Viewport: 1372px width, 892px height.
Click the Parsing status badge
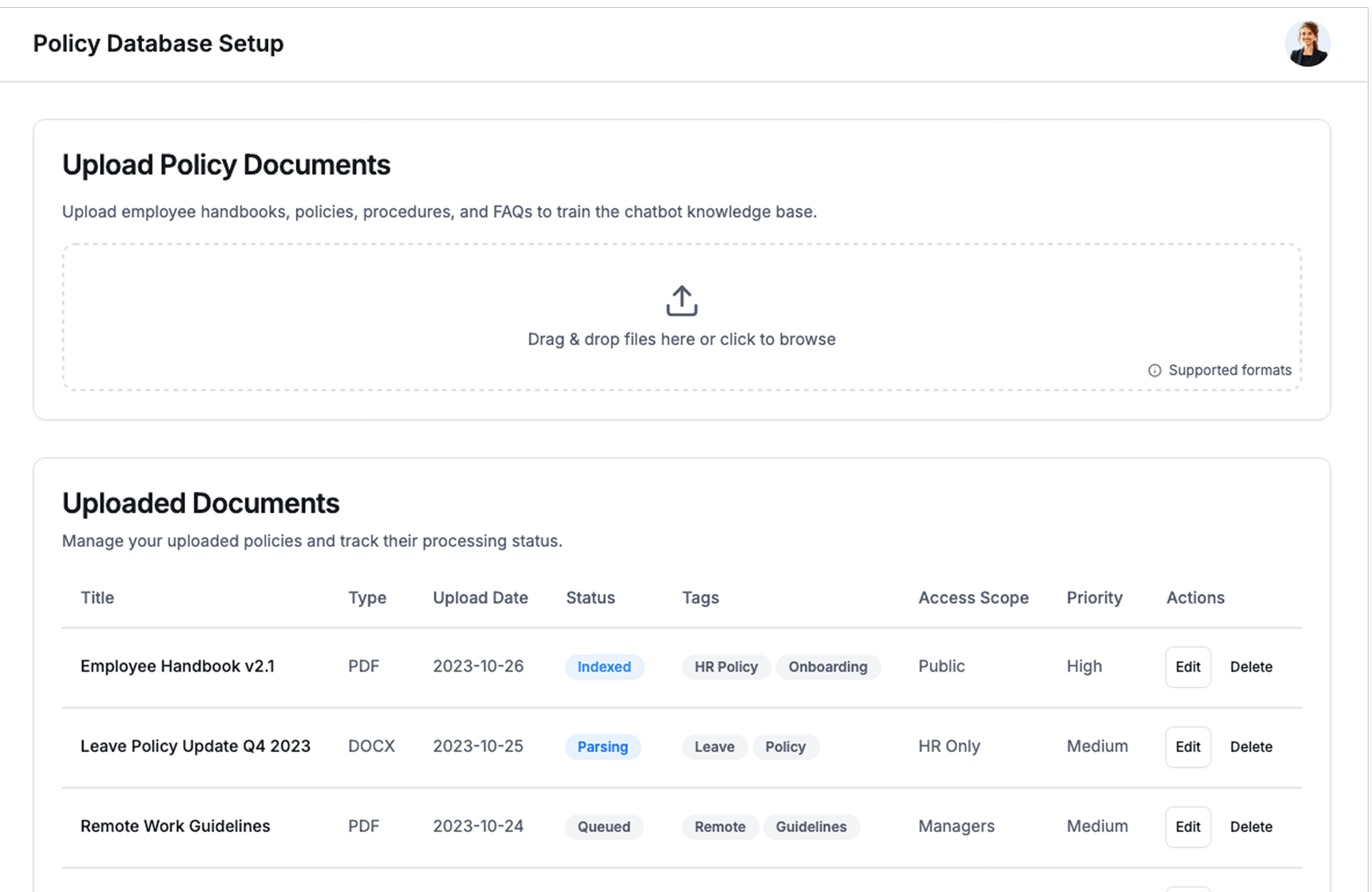point(602,747)
